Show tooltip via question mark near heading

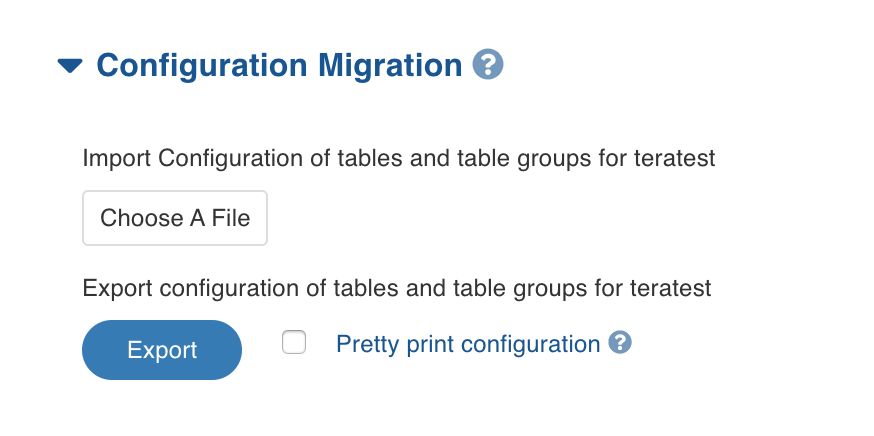tap(488, 65)
